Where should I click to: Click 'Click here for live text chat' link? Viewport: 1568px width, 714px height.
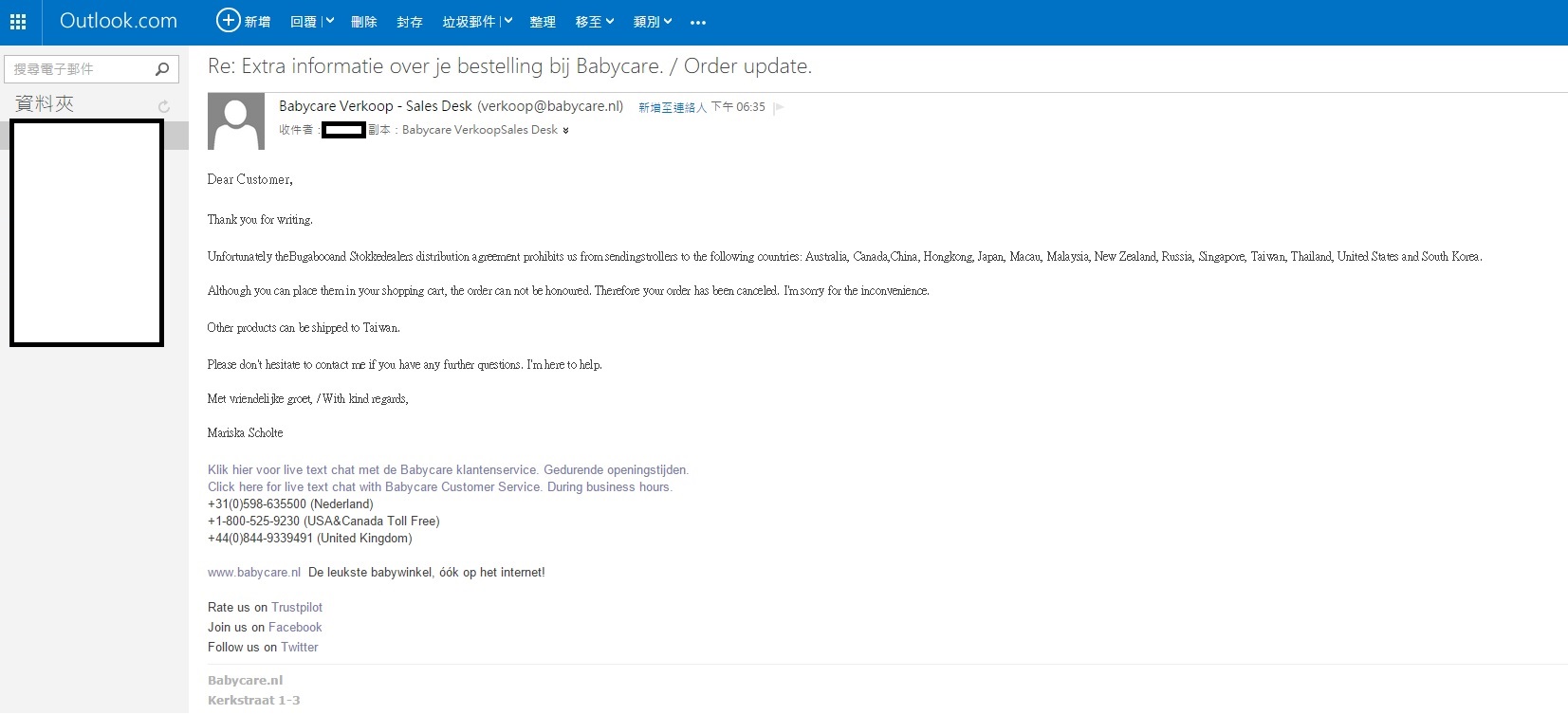point(440,486)
